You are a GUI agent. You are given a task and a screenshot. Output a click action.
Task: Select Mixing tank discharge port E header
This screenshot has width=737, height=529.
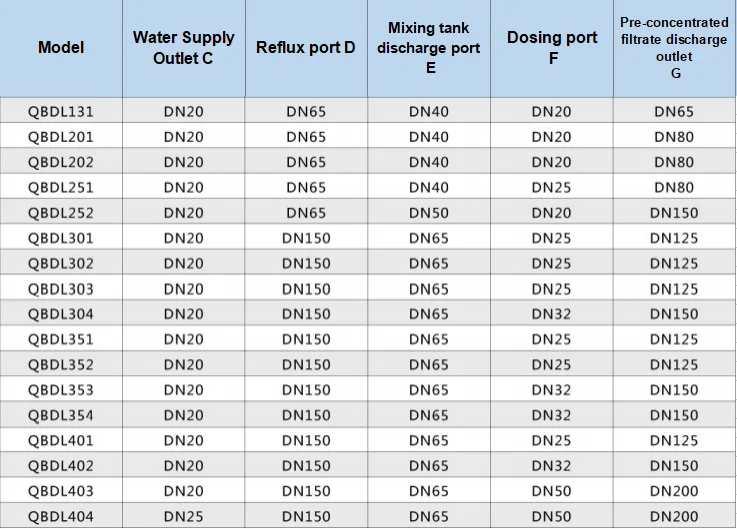click(429, 47)
